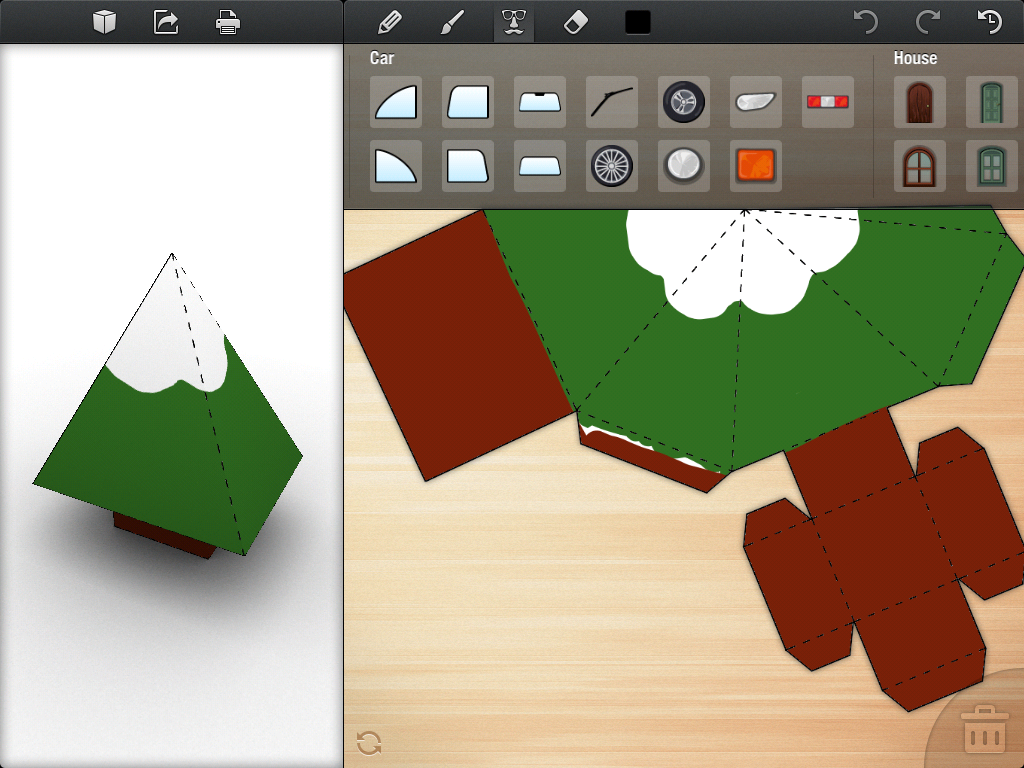Redo the last action
This screenshot has width=1024, height=768.
[927, 22]
